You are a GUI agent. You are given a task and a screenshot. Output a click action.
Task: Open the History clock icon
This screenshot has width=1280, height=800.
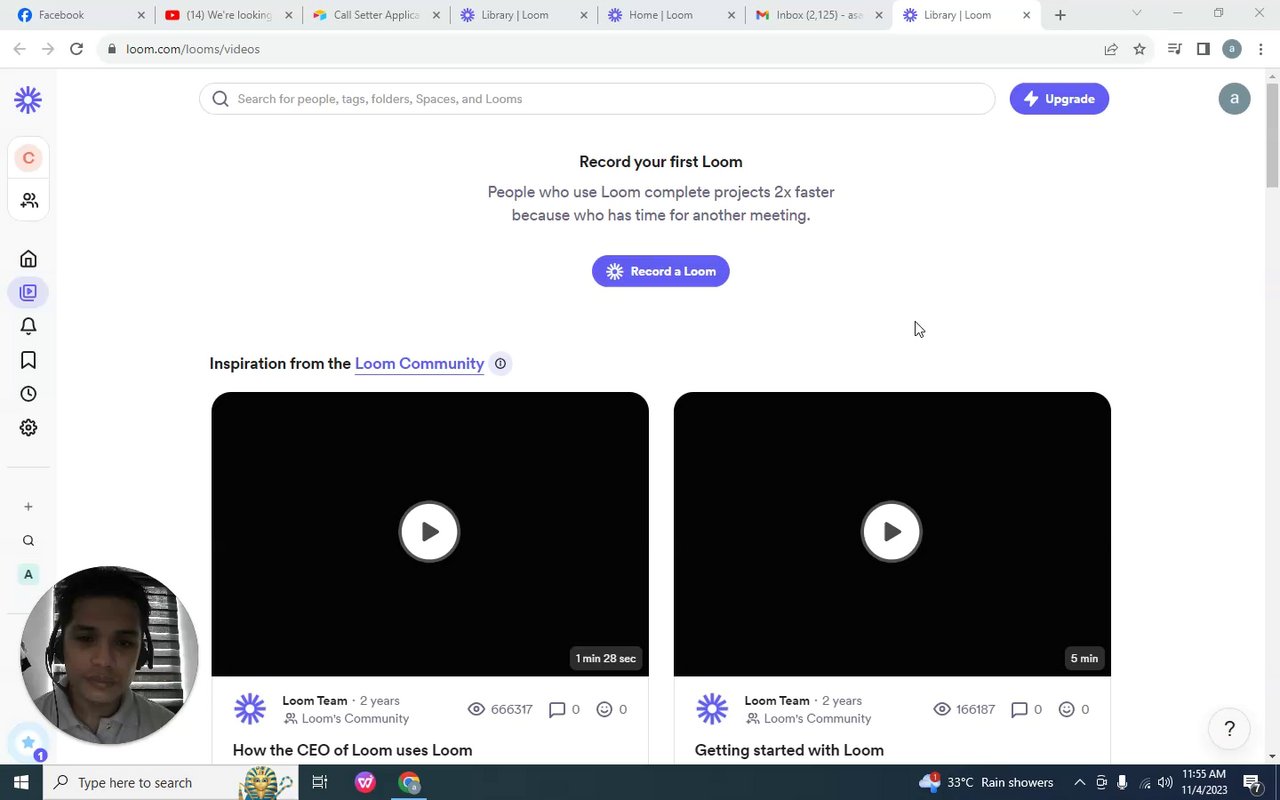pos(28,394)
